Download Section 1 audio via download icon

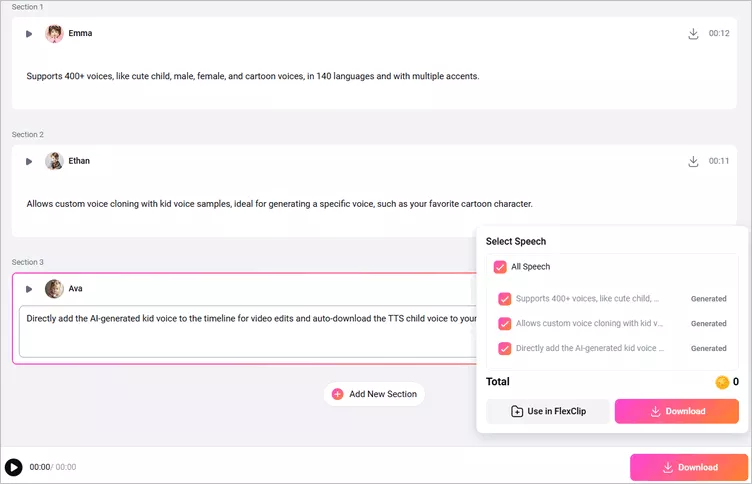[693, 34]
